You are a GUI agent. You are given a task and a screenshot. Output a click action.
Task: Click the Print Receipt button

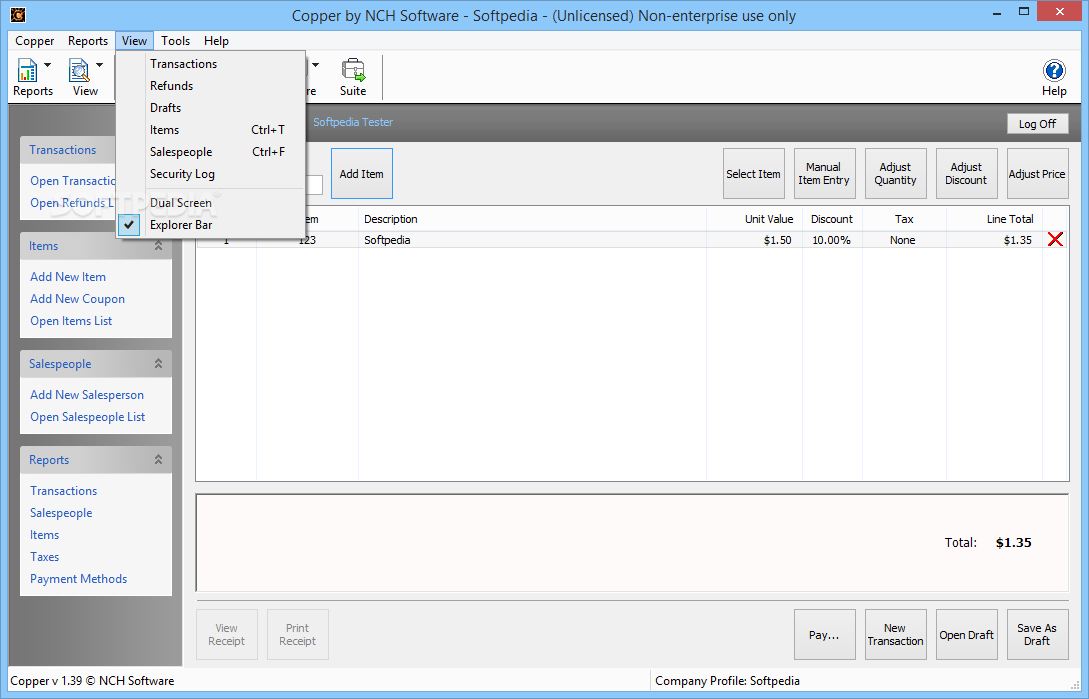point(298,634)
